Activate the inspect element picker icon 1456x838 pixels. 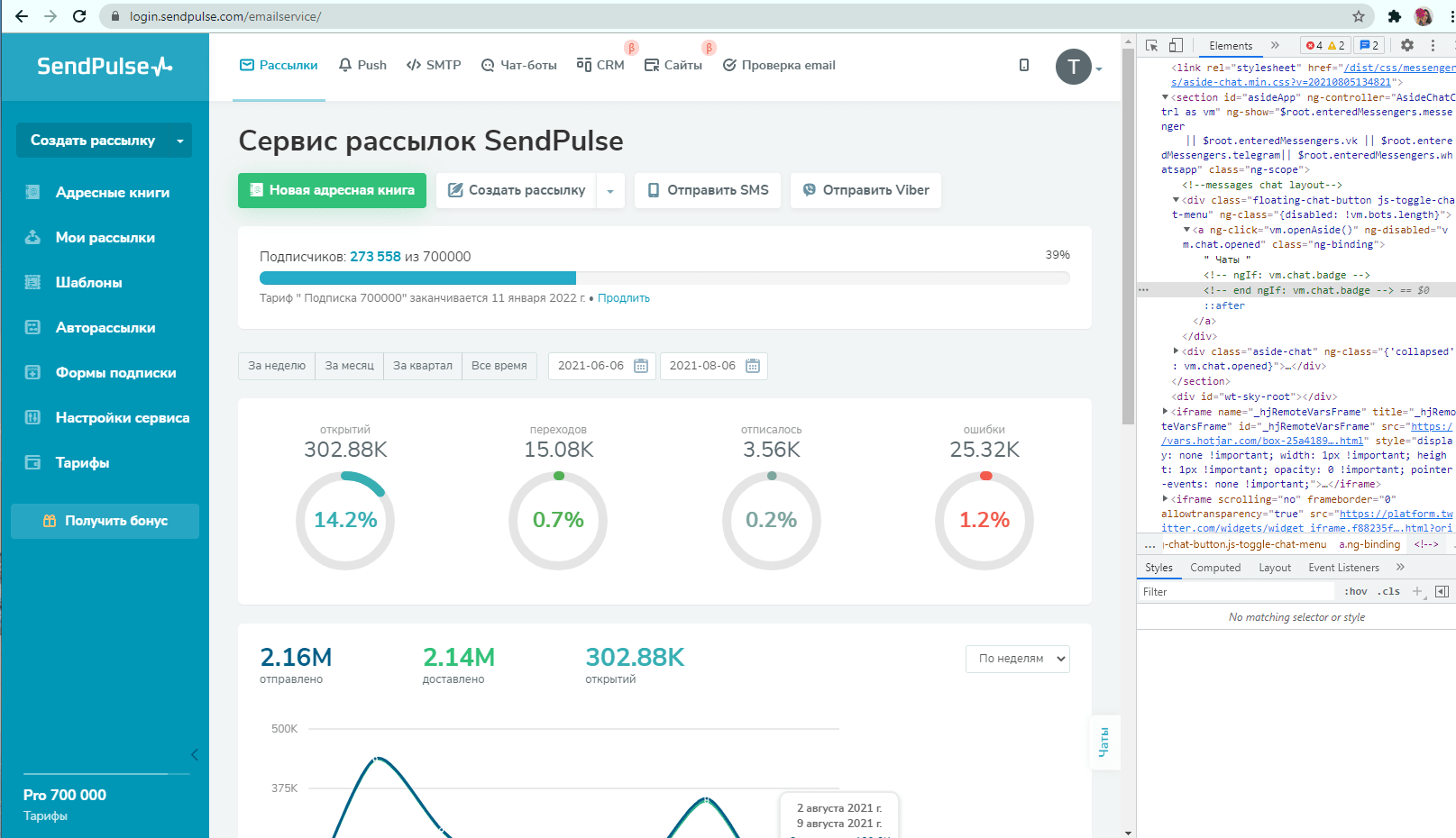[1151, 45]
